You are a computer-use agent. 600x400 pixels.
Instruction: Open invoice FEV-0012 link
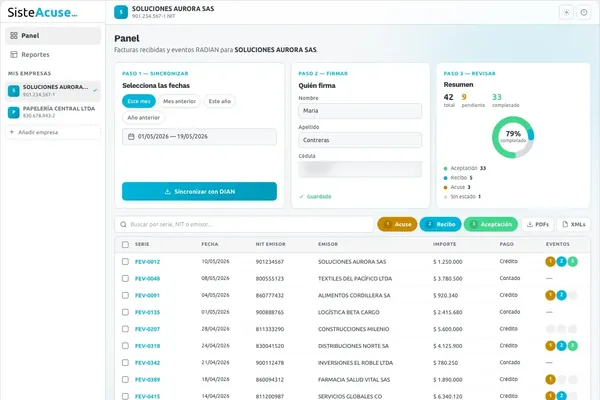pyautogui.click(x=147, y=262)
